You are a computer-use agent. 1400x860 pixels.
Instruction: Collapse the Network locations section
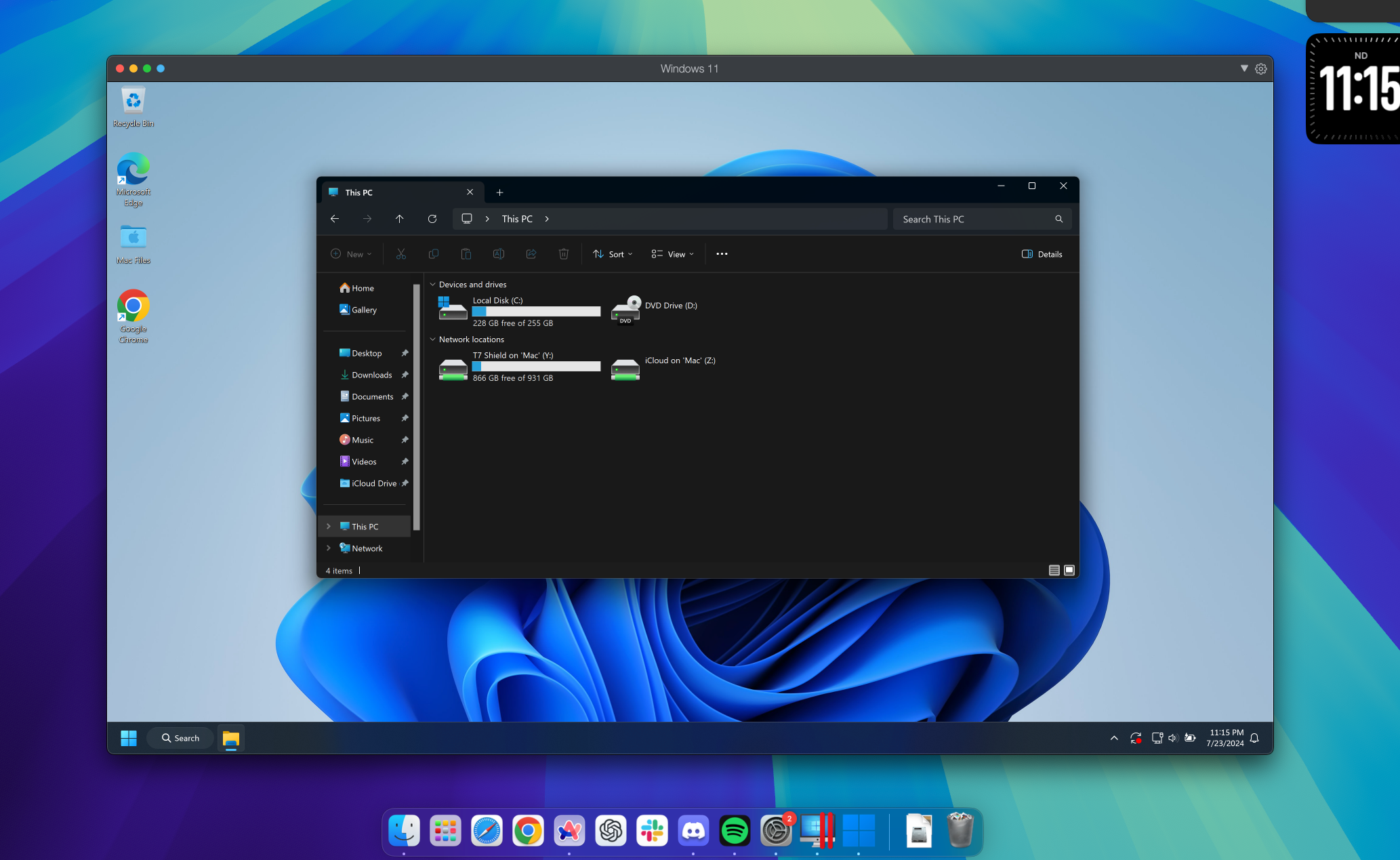coord(433,339)
